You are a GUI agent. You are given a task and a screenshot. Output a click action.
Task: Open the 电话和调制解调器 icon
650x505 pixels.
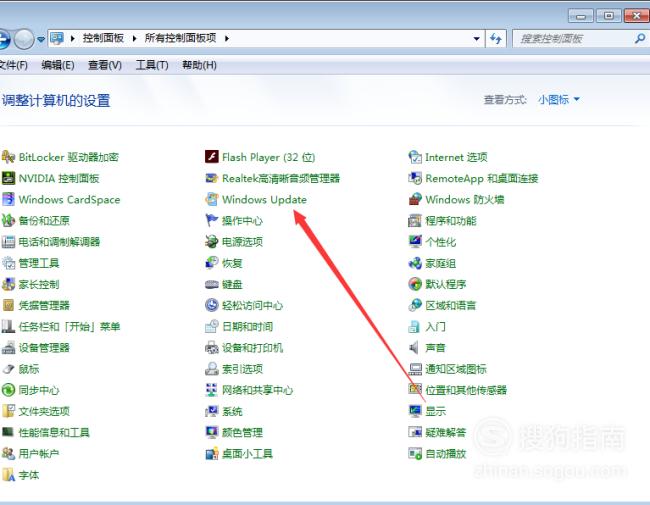point(8,242)
